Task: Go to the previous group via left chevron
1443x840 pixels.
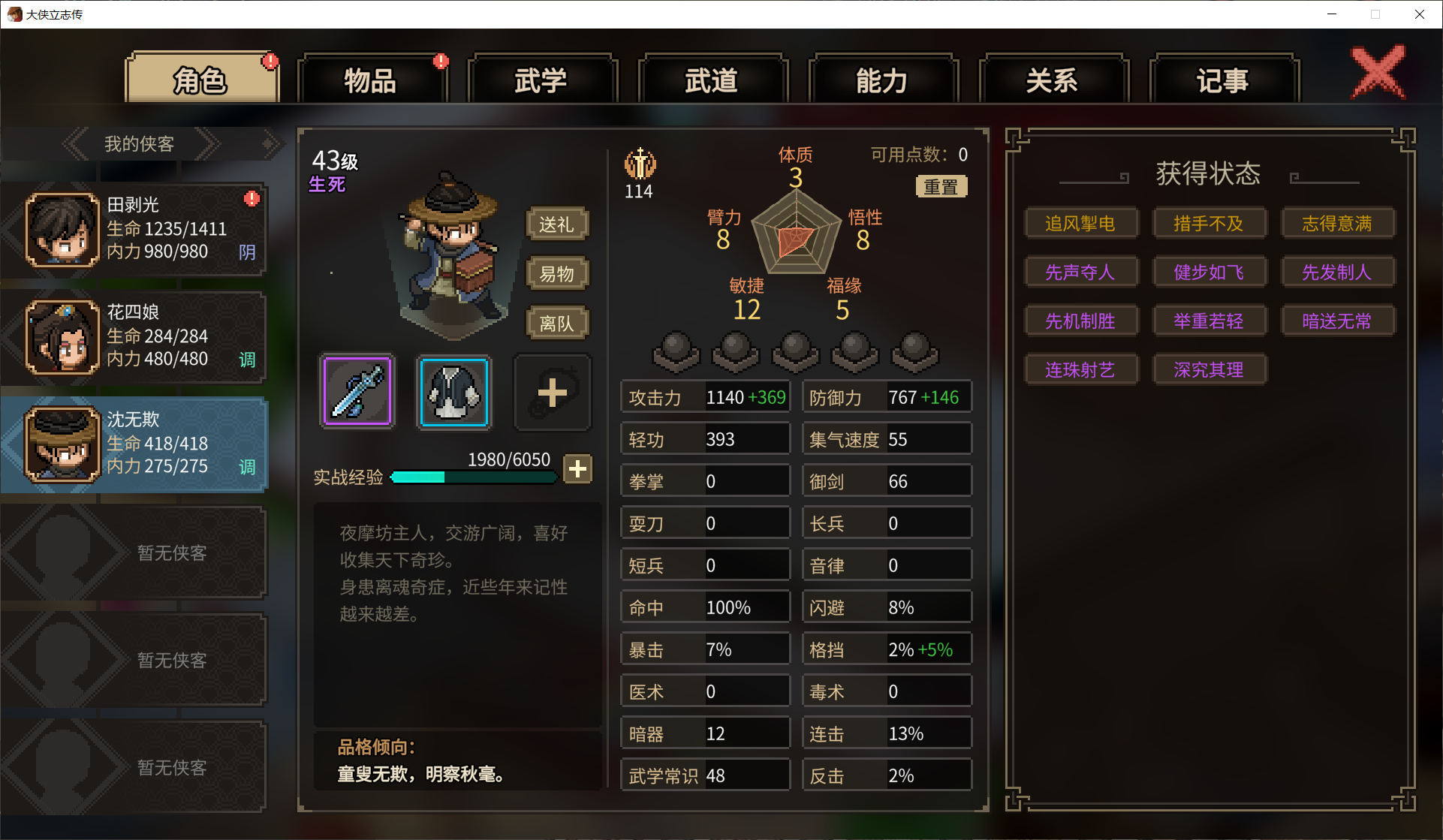Action: click(76, 144)
